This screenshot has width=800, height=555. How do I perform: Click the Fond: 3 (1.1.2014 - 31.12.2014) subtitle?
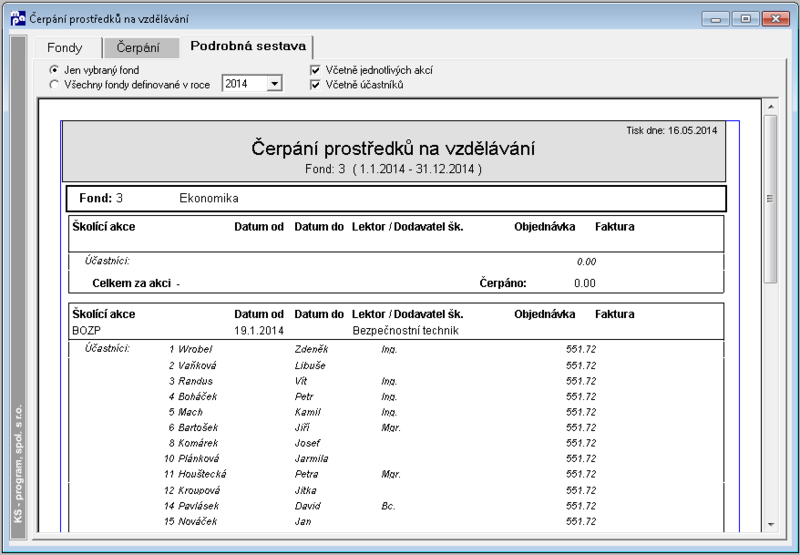tap(393, 169)
